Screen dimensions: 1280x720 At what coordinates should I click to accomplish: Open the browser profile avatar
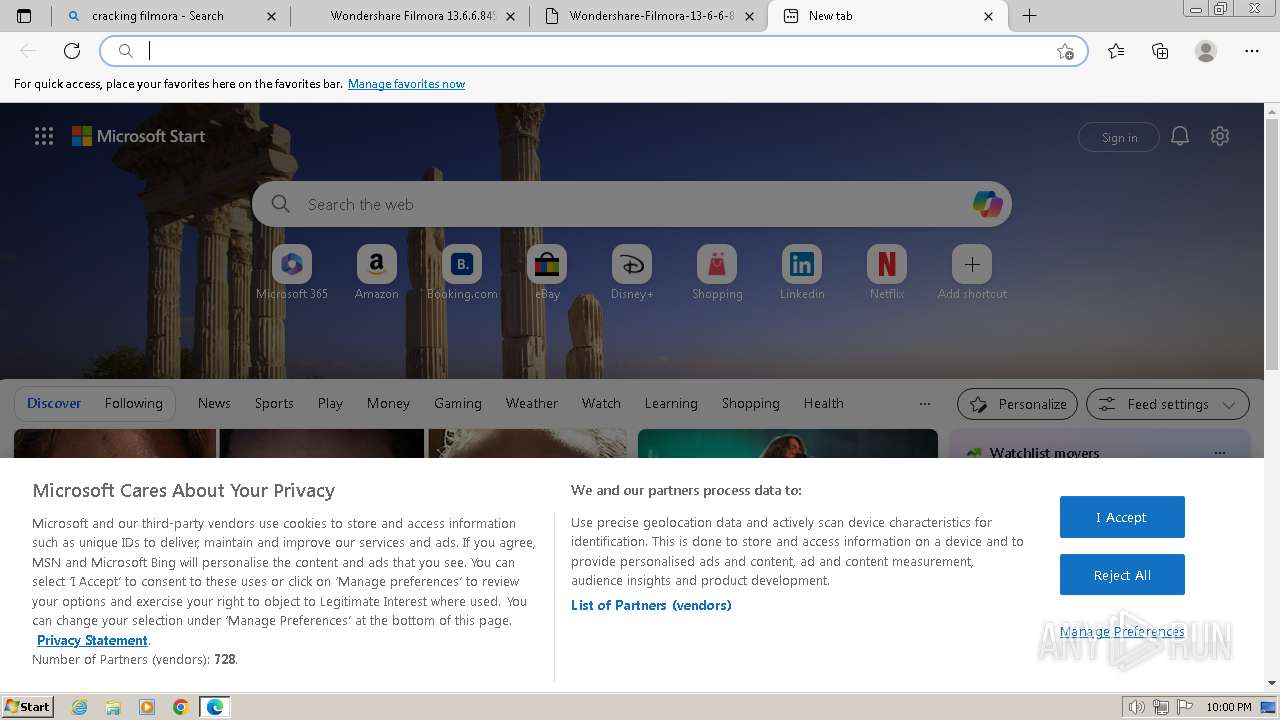[x=1206, y=51]
